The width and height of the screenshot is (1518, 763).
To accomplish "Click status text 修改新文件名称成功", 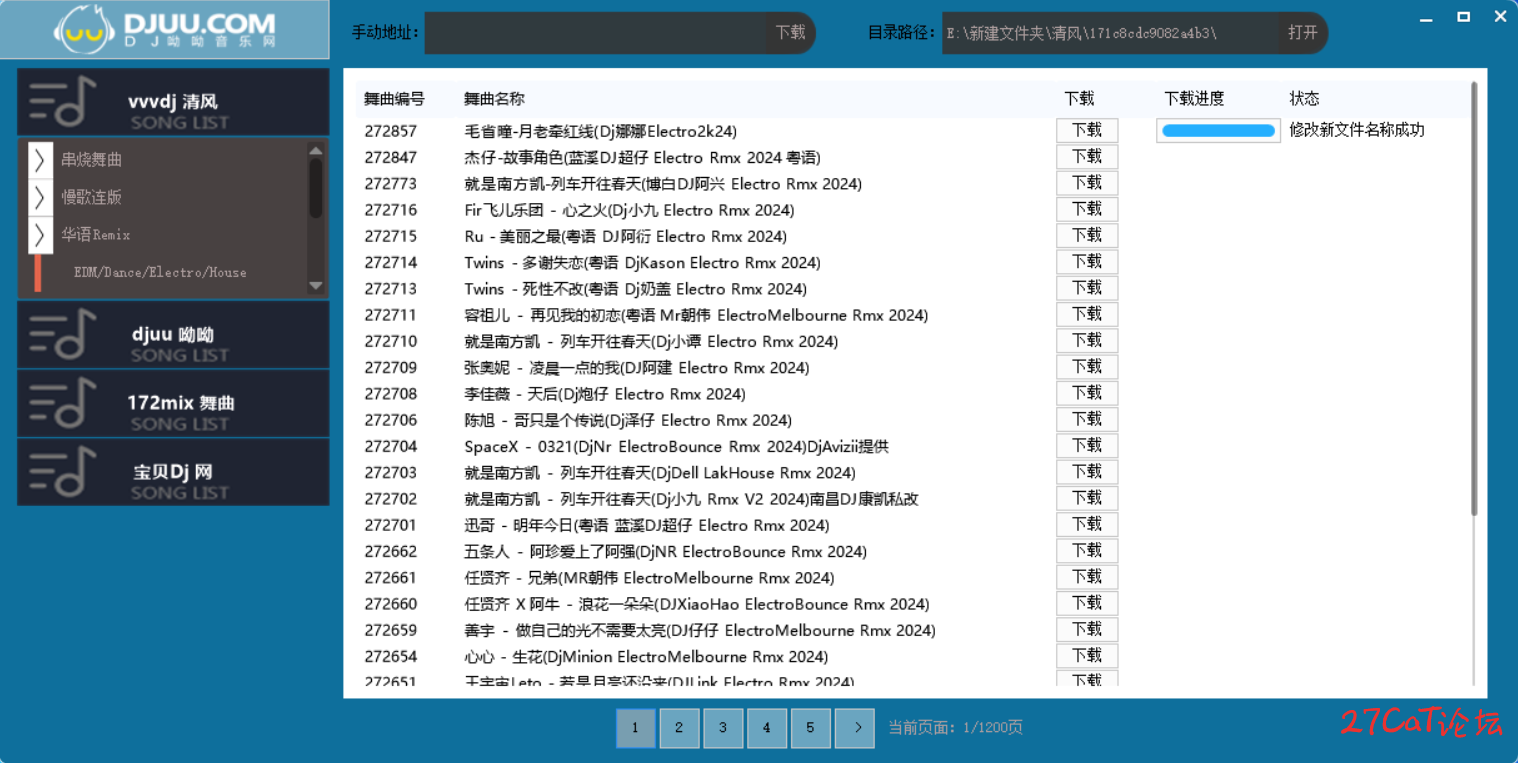I will click(x=1357, y=130).
